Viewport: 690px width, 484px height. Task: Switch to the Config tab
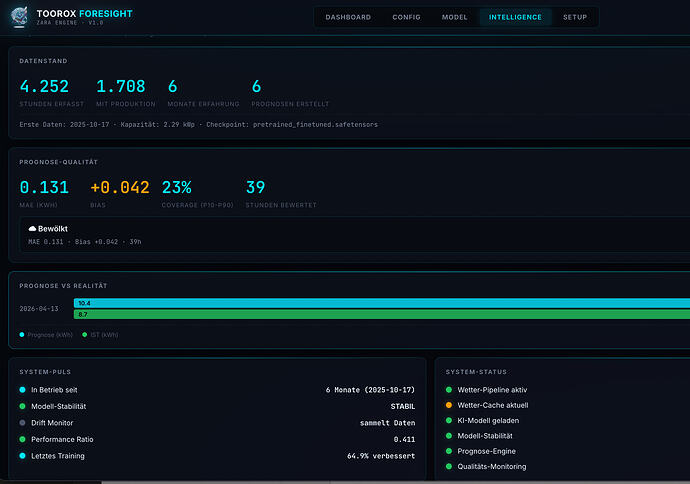406,17
